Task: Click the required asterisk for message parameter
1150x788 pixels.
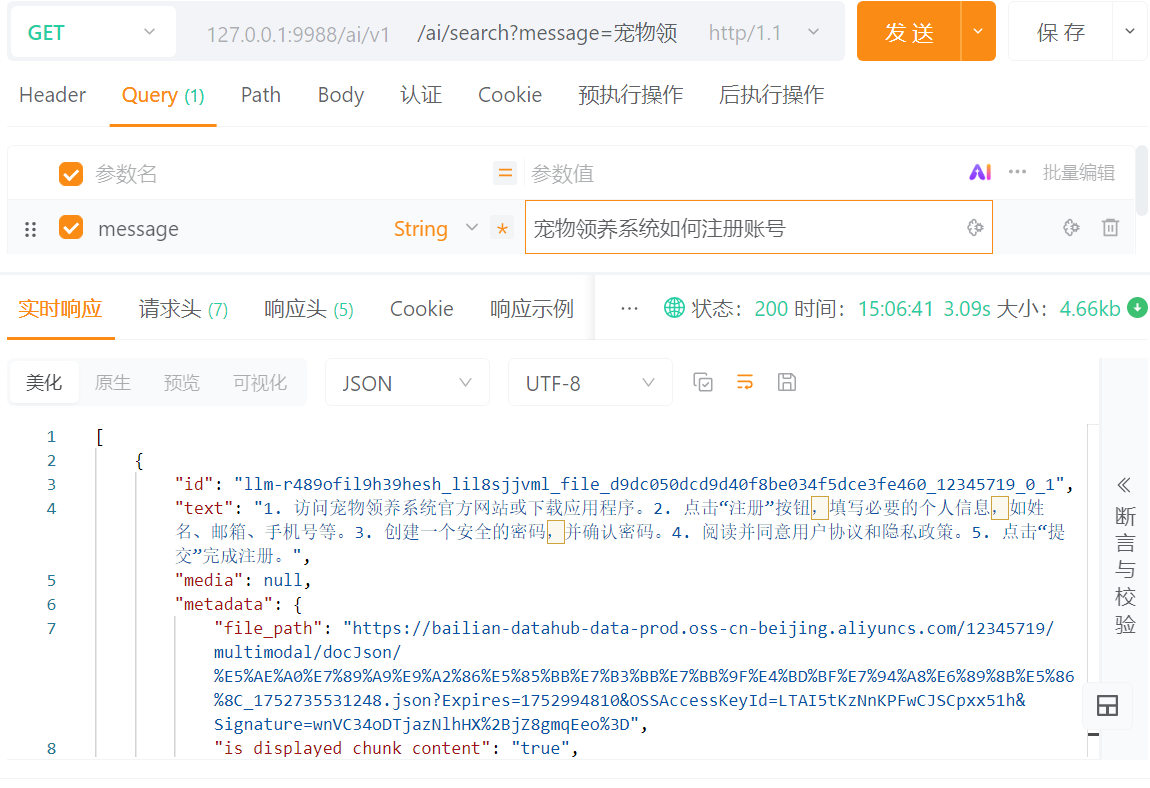Action: [502, 229]
